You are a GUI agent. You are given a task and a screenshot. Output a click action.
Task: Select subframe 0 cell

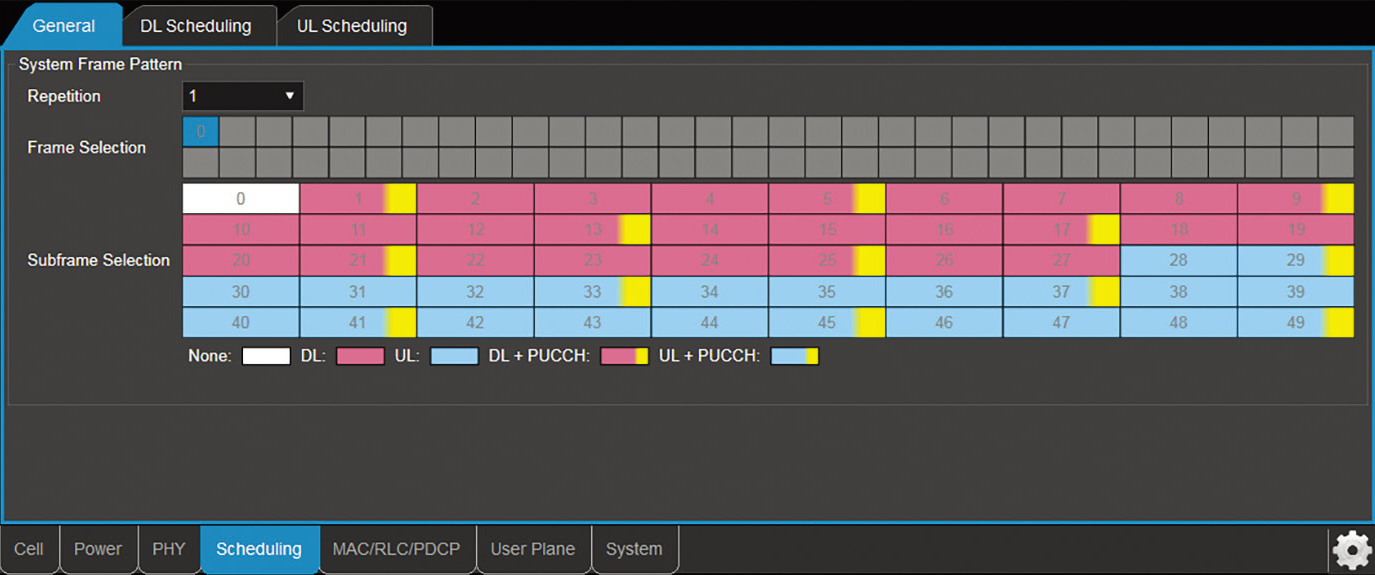(241, 199)
